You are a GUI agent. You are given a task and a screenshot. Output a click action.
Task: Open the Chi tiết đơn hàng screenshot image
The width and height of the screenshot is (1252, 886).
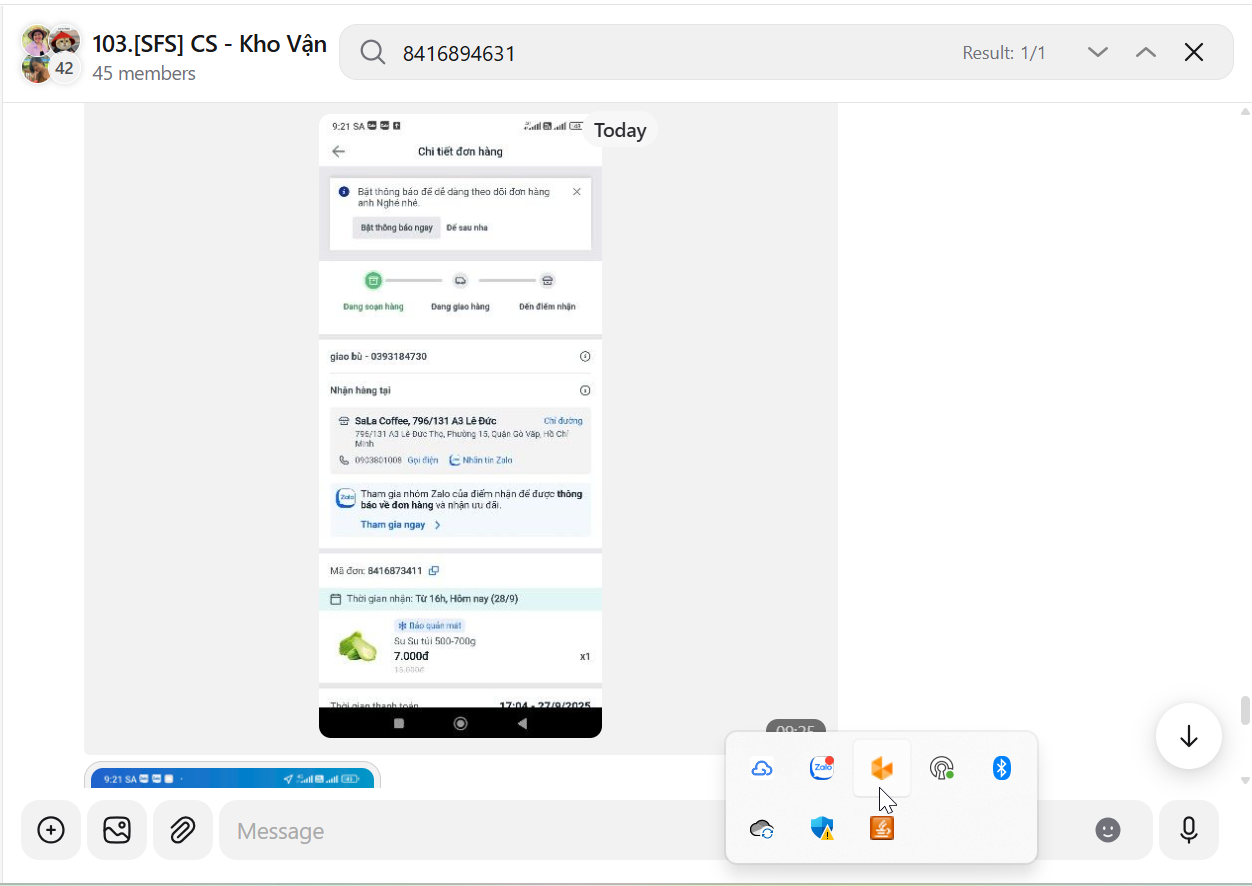click(460, 426)
